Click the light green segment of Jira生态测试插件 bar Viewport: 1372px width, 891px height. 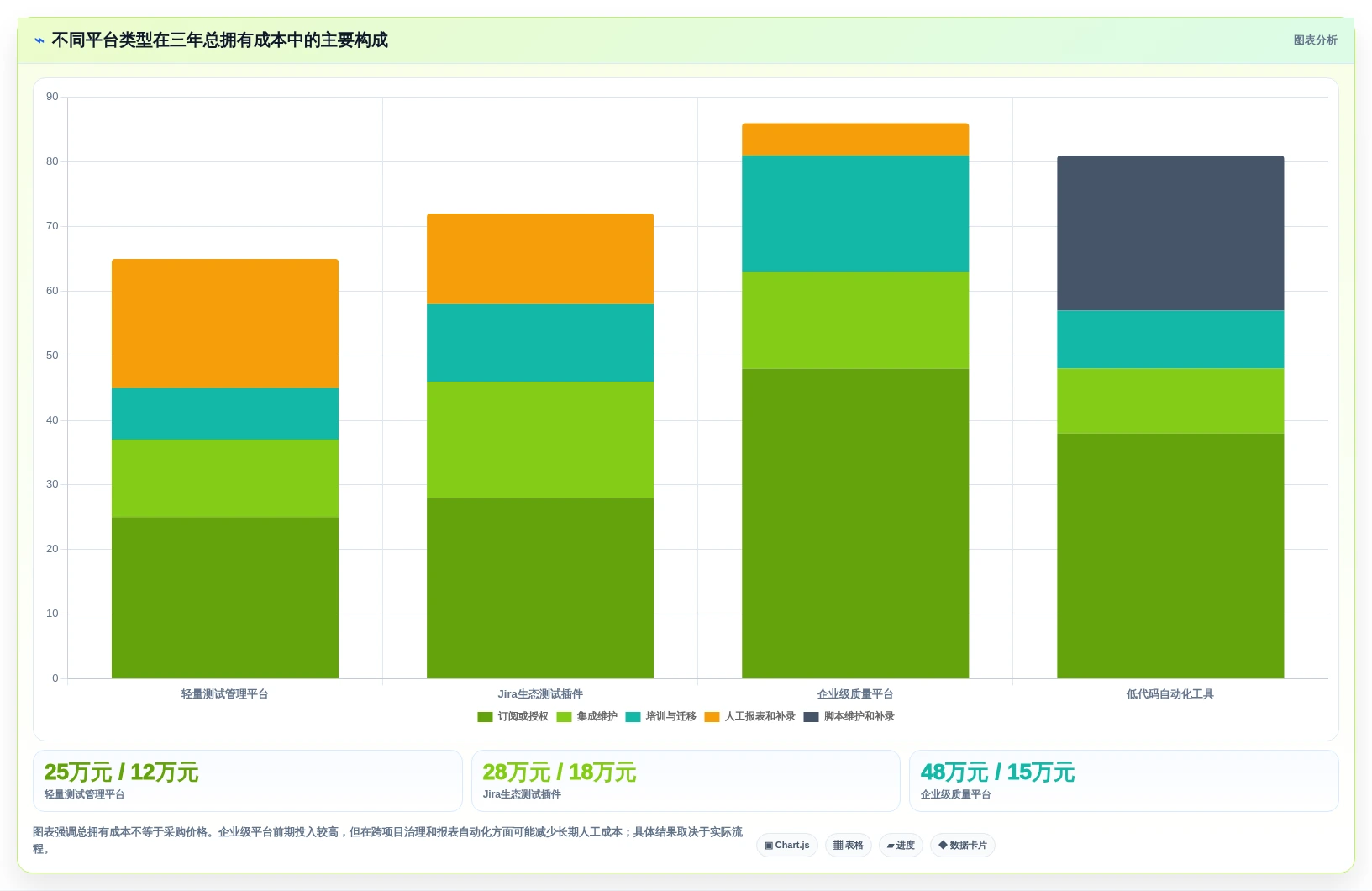540,440
